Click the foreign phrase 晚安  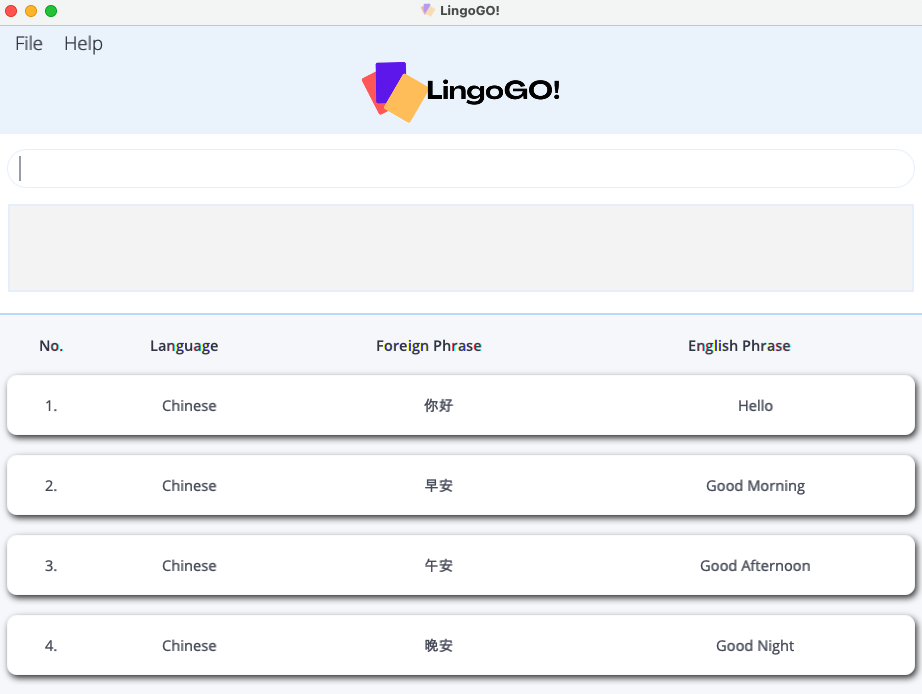click(x=438, y=646)
